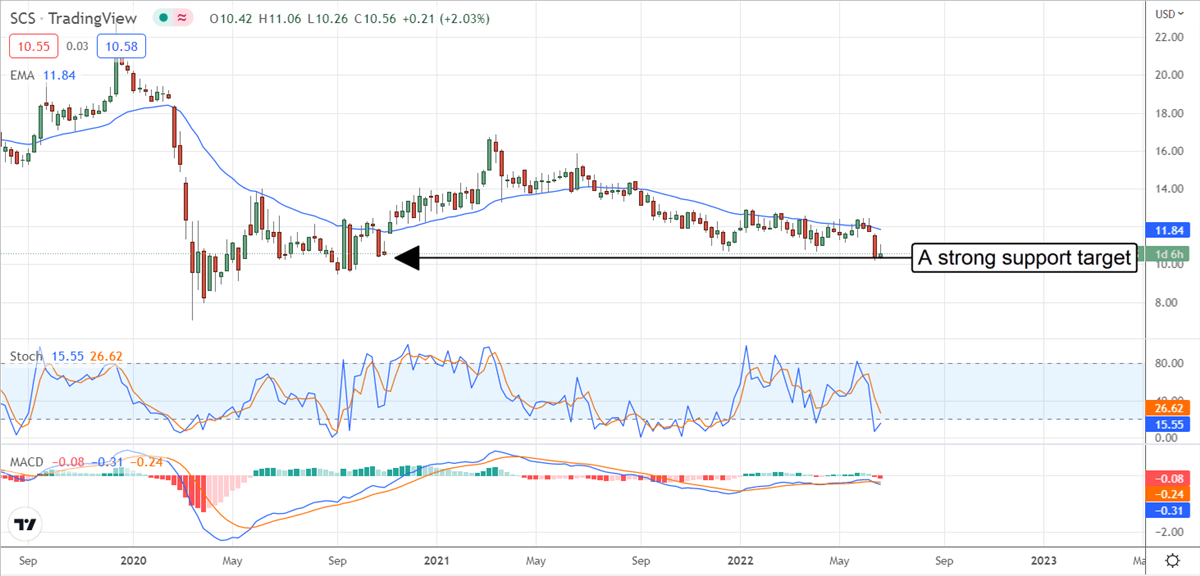The image size is (1200, 576).
Task: Click the TradingView logo icon
Action: [x=25, y=524]
